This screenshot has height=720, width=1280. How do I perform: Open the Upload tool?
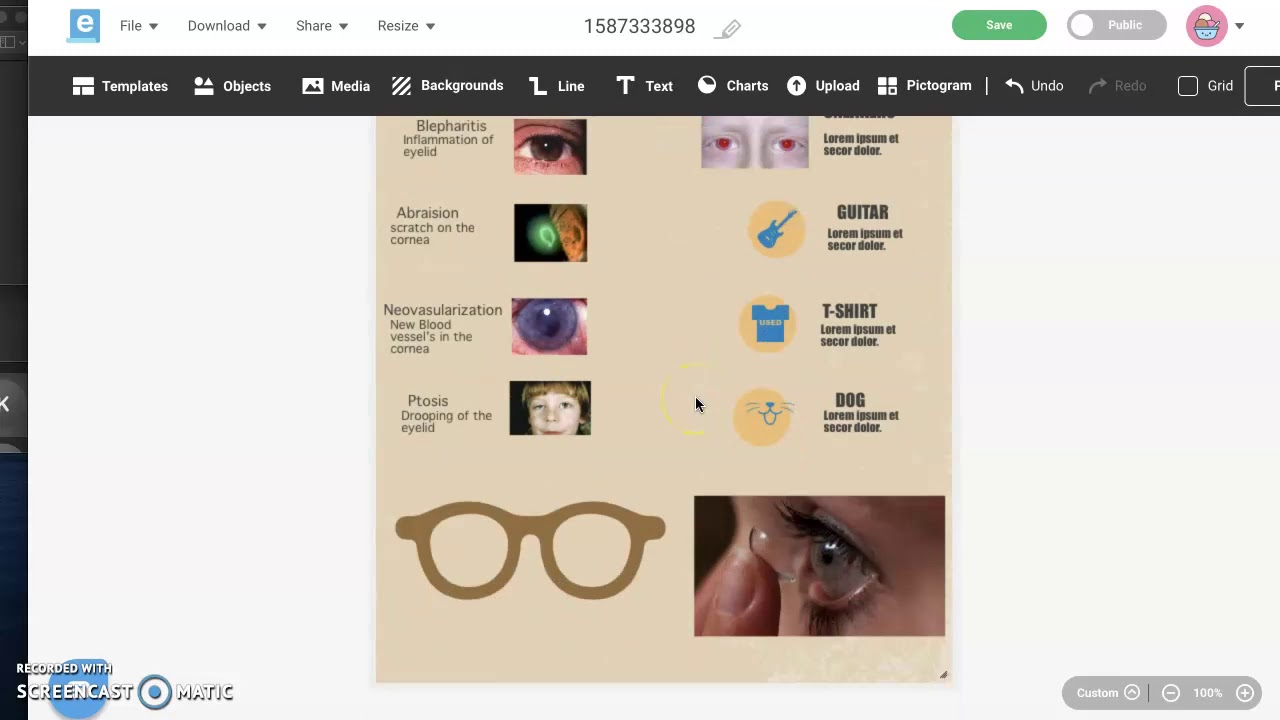[x=823, y=86]
